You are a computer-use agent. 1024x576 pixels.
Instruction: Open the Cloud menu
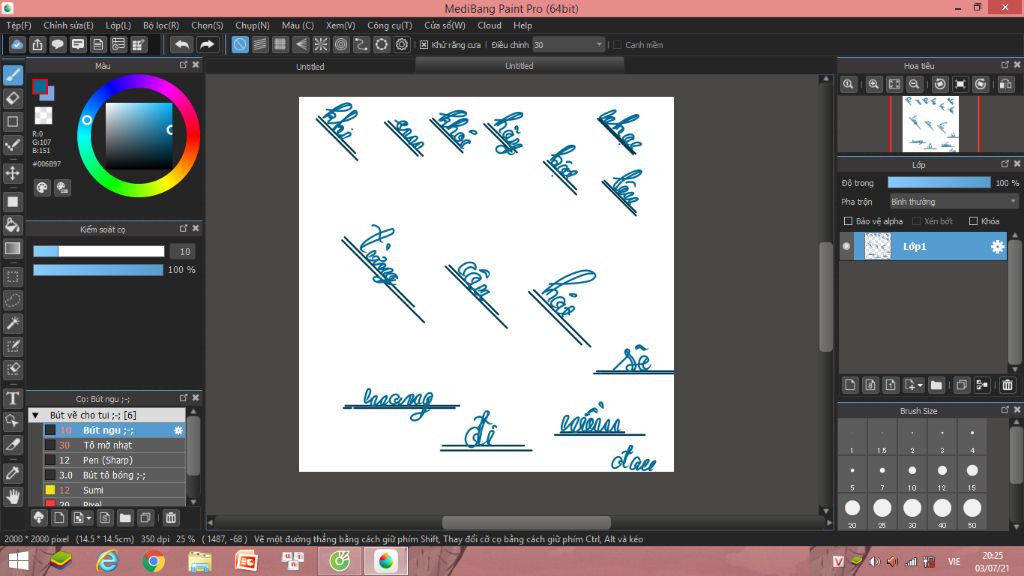[489, 25]
